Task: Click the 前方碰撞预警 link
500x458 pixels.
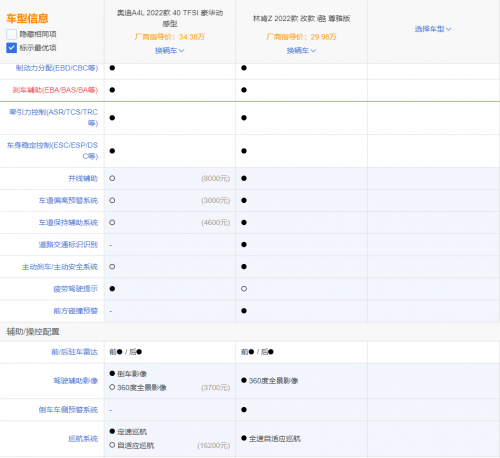Action: pyautogui.click(x=76, y=311)
